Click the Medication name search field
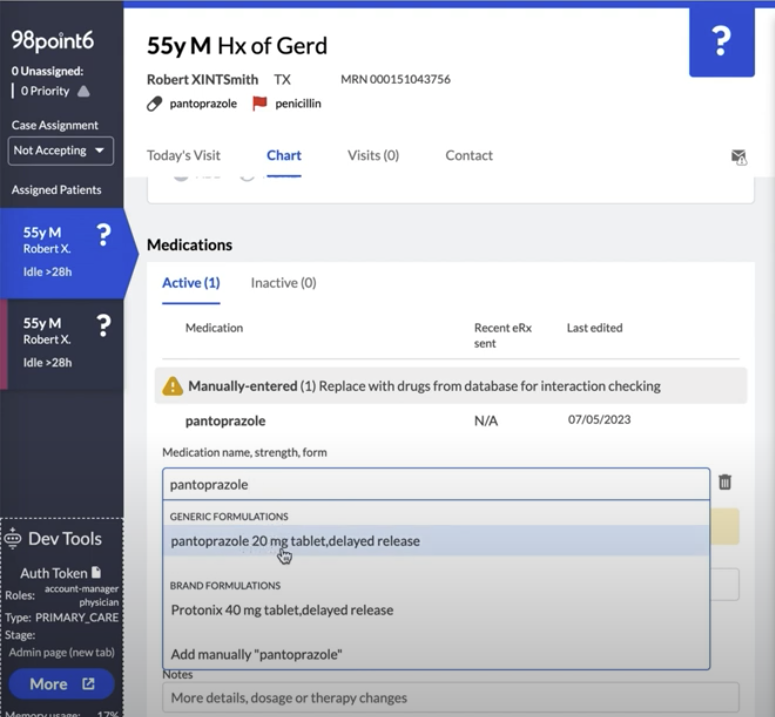Image resolution: width=775 pixels, height=717 pixels. (436, 484)
